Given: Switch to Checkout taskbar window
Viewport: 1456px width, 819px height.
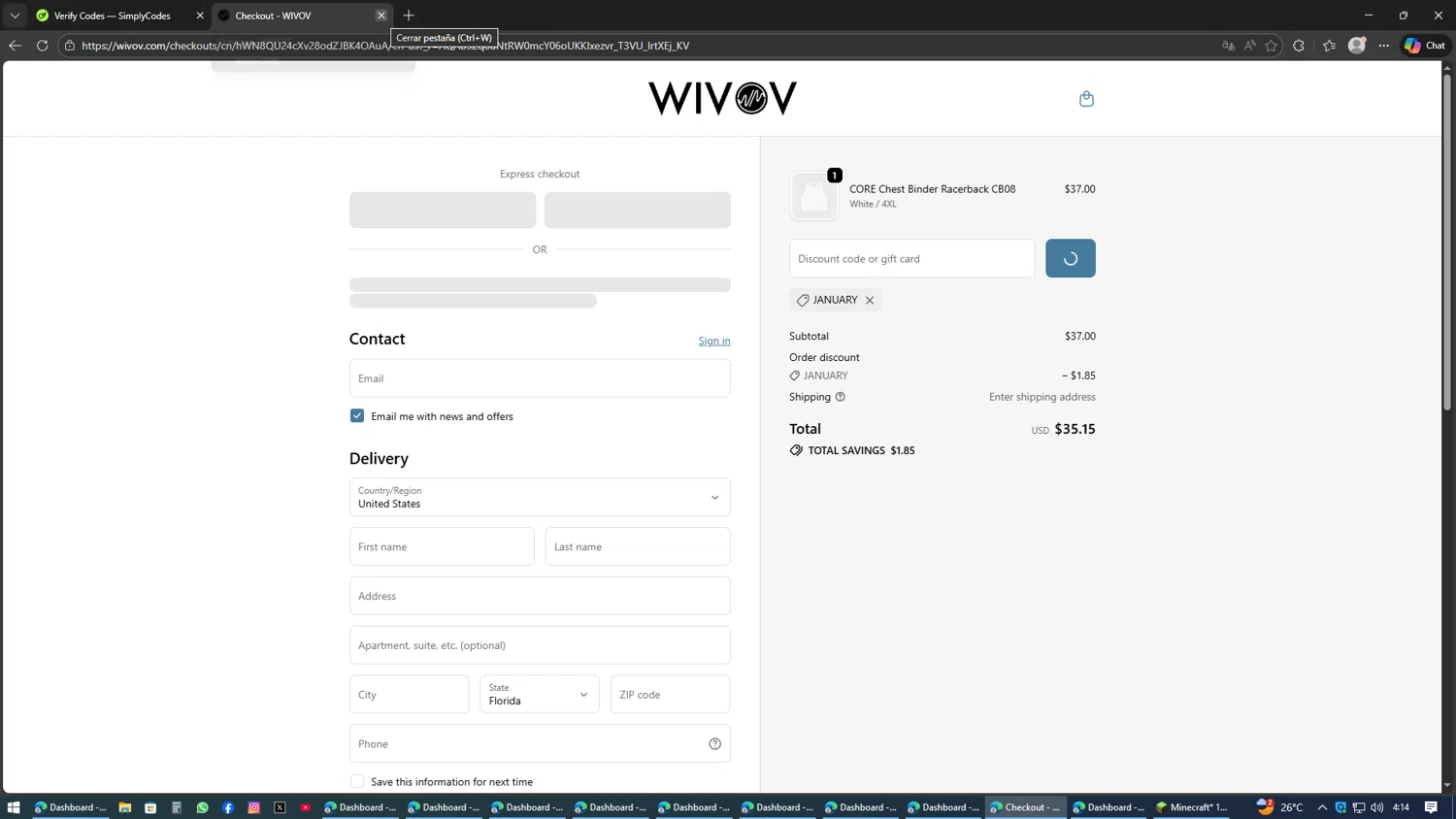Looking at the screenshot, I should tap(1026, 807).
